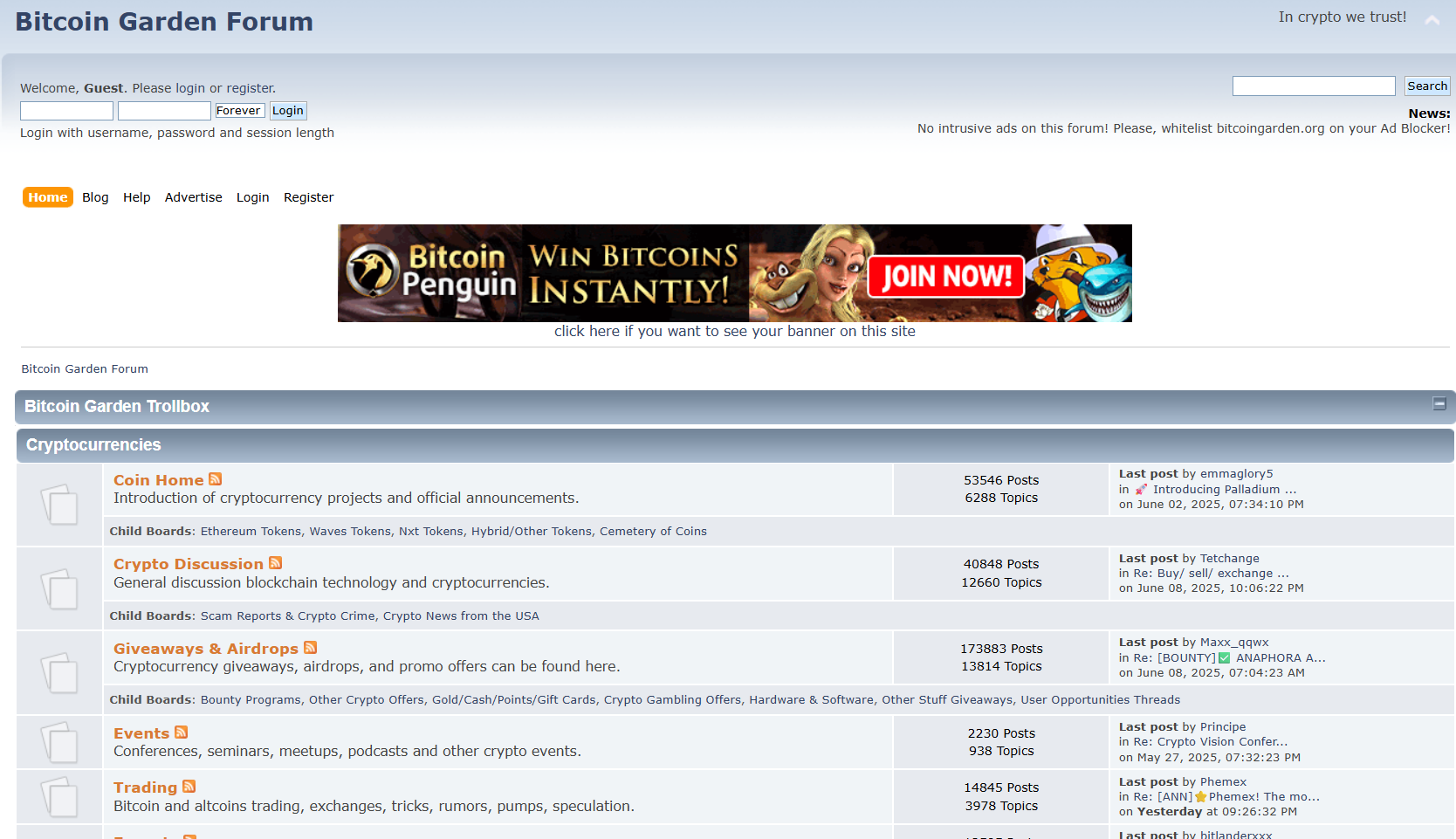The image size is (1456, 839).
Task: Open the Hybrid/Other Tokens child board
Action: [x=532, y=532]
